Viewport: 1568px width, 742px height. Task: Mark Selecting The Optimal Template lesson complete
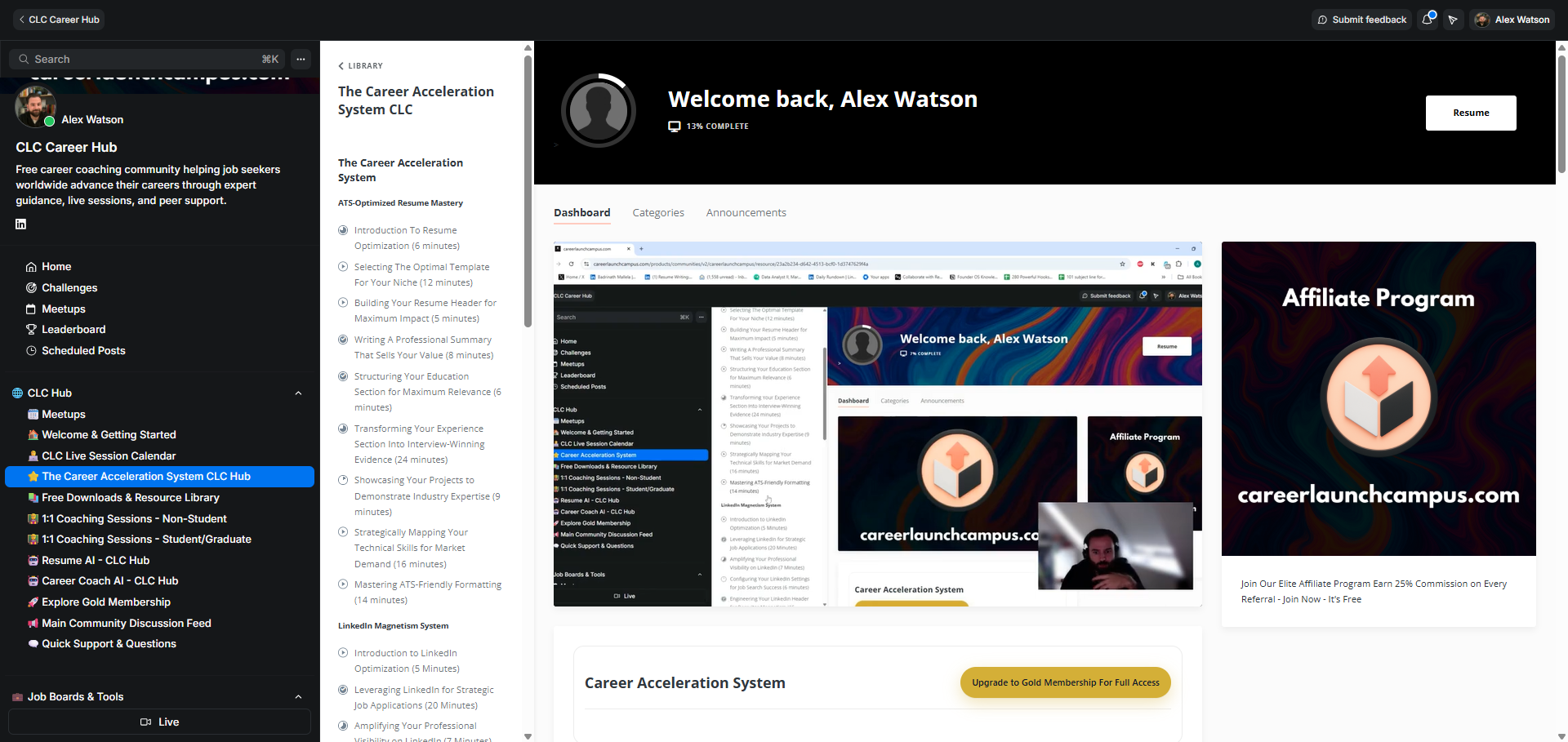[343, 267]
